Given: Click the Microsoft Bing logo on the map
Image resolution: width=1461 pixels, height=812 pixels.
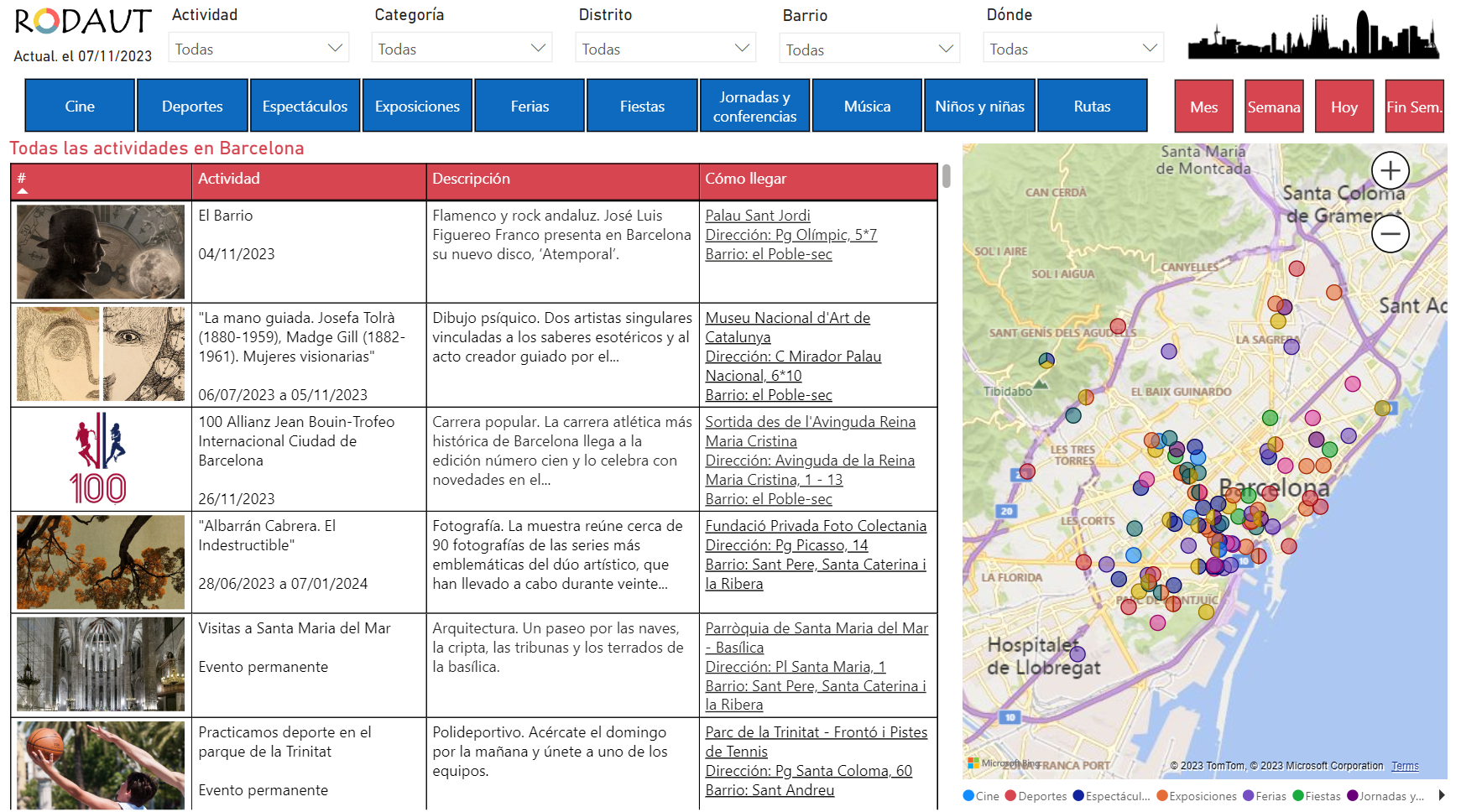Looking at the screenshot, I should tap(1003, 763).
